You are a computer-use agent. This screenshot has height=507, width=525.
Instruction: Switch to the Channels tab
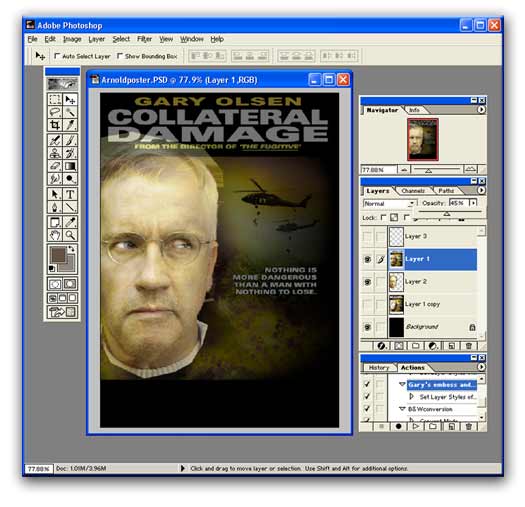point(412,191)
